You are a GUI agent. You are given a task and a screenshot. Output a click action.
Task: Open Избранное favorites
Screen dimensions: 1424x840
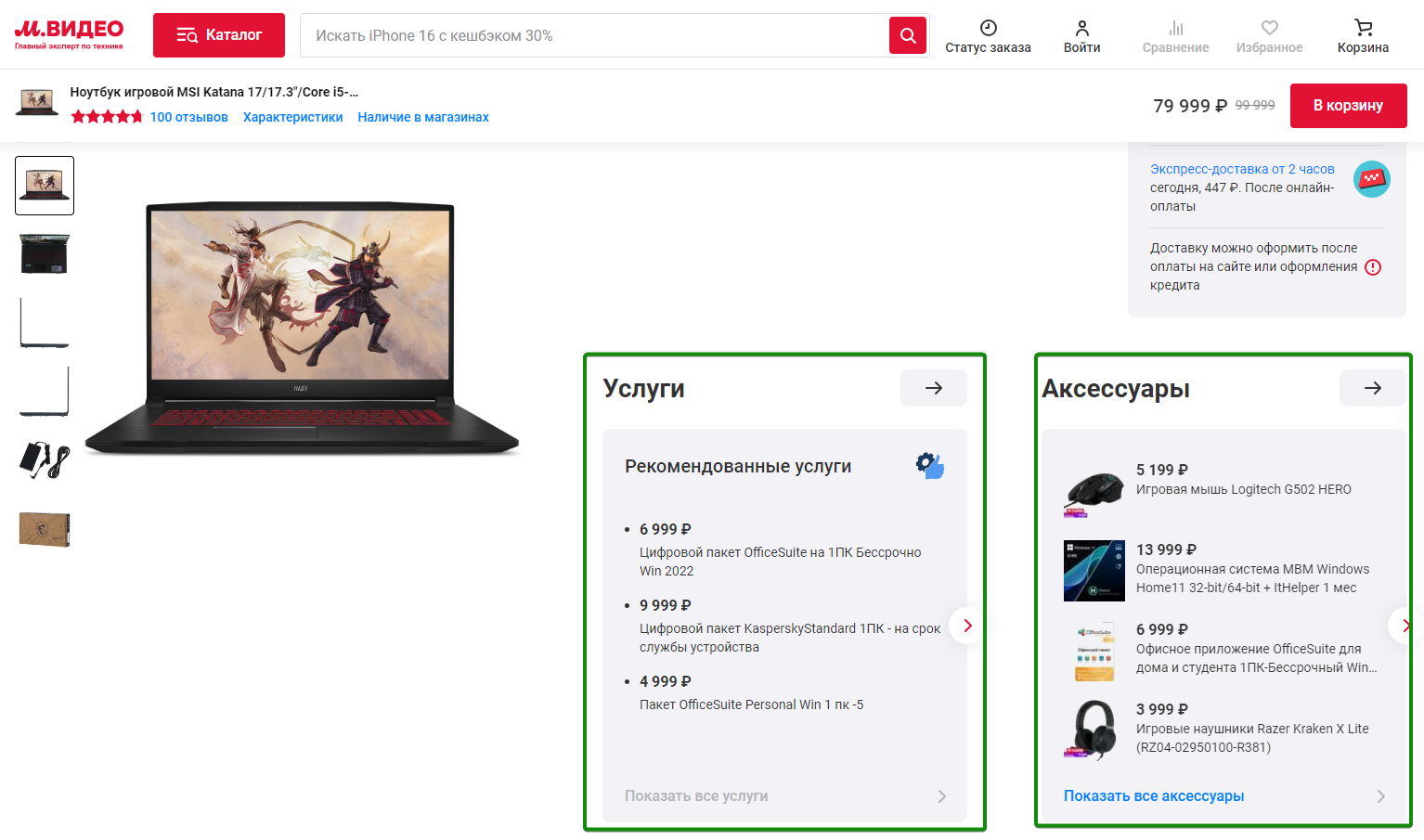(1269, 37)
